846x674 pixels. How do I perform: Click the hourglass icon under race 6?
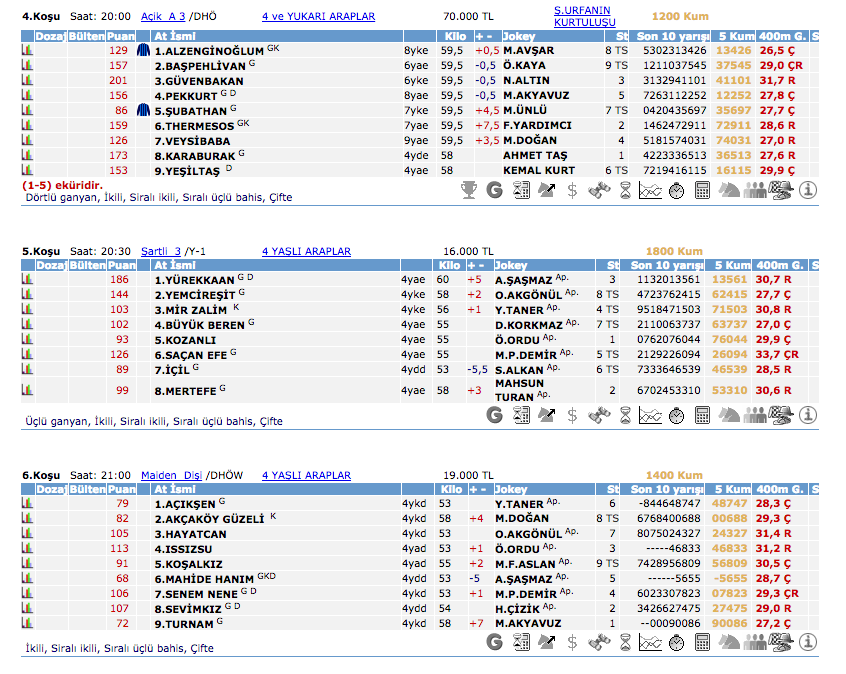(x=624, y=639)
